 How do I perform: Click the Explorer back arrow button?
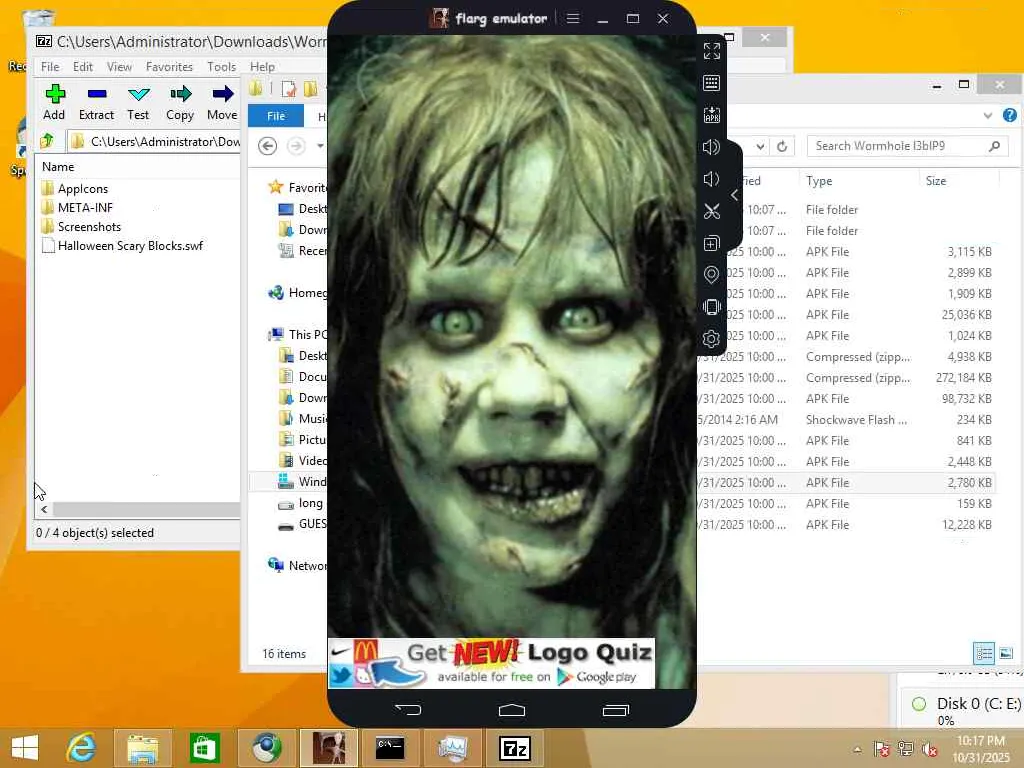[267, 146]
